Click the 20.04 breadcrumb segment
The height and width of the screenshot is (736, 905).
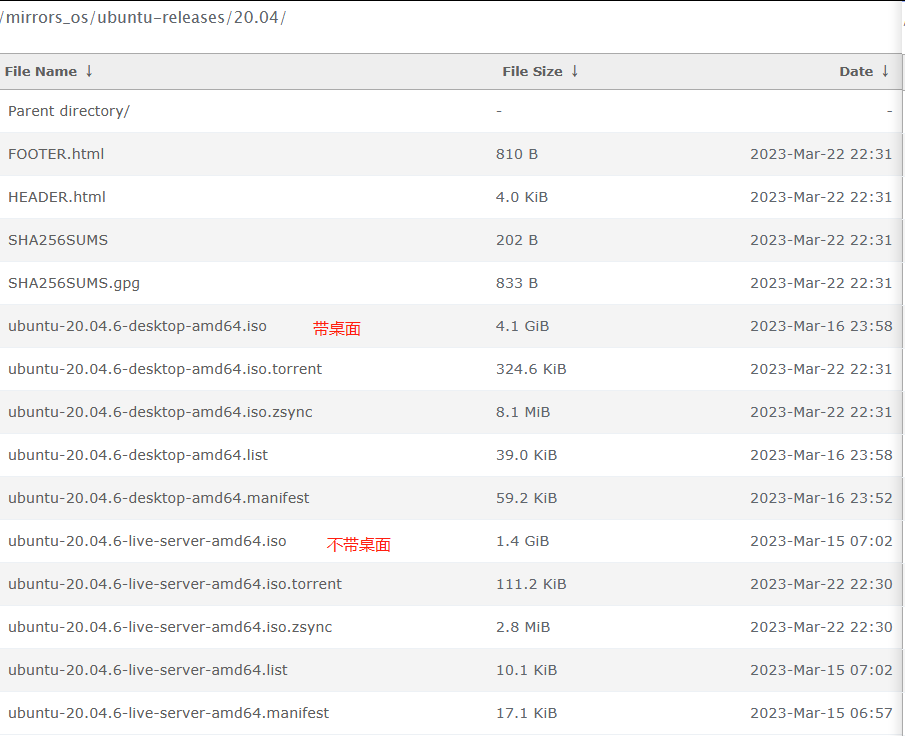(x=256, y=17)
